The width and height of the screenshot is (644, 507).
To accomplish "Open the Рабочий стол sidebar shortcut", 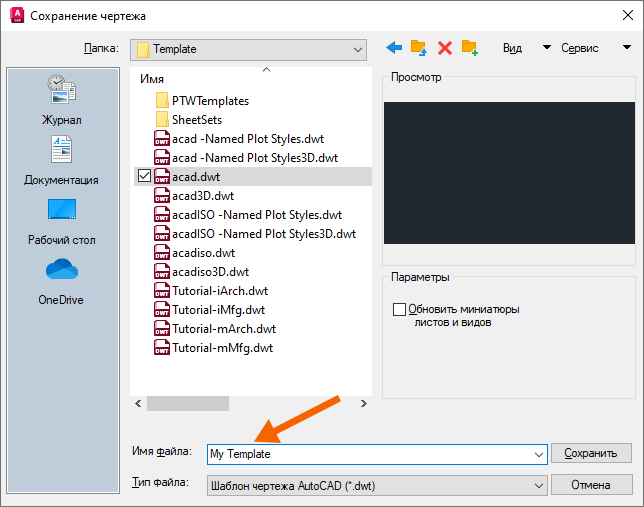I will point(62,222).
